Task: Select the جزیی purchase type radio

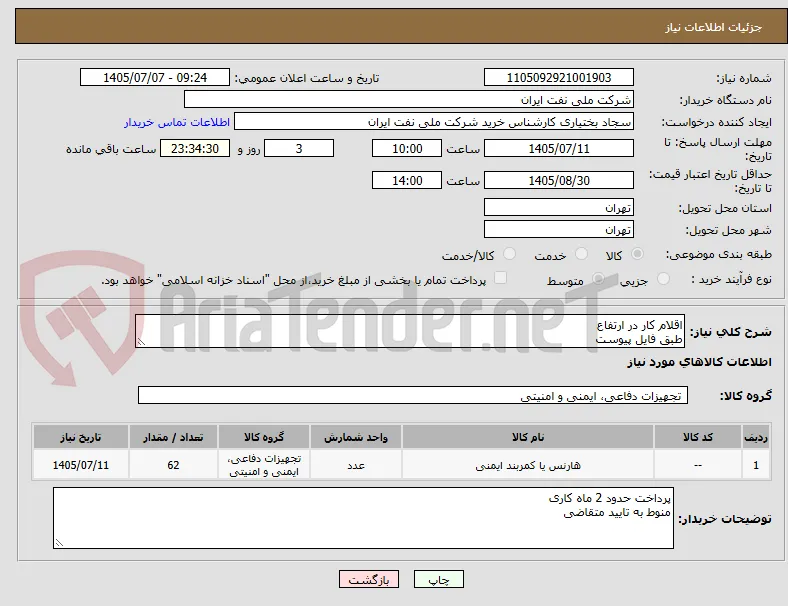Action: (663, 278)
